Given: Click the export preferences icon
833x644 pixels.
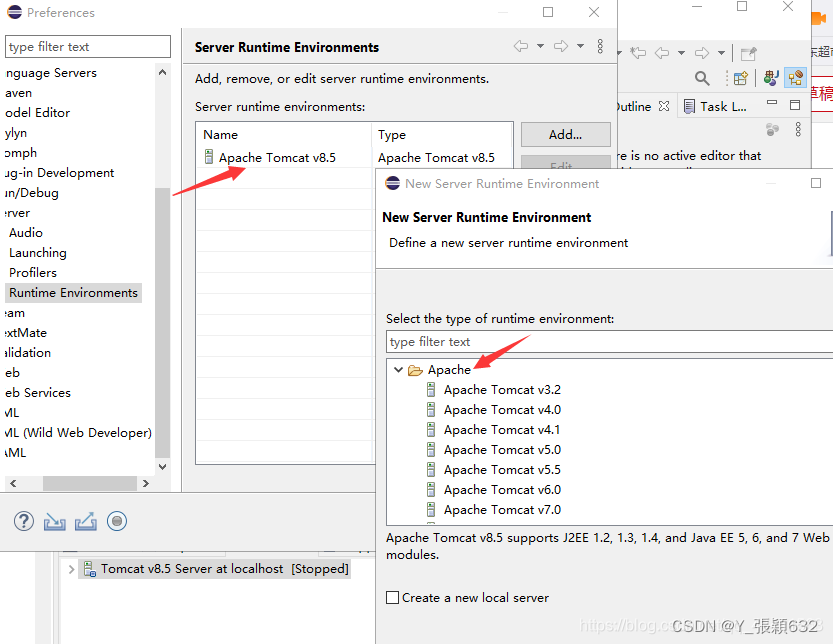Looking at the screenshot, I should tap(85, 521).
